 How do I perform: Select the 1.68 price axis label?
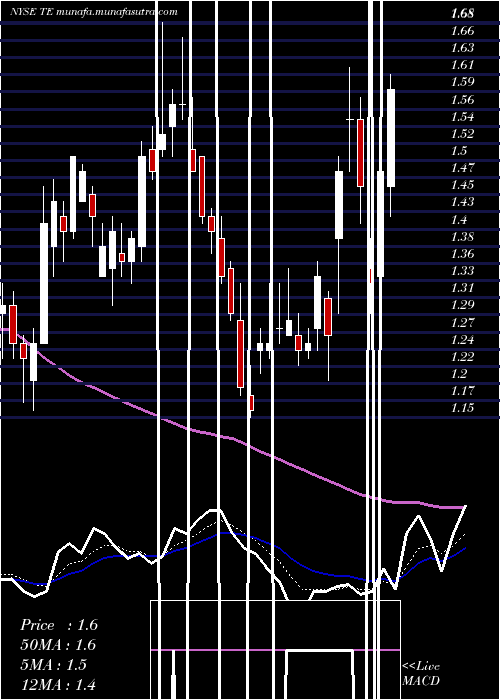[462, 14]
